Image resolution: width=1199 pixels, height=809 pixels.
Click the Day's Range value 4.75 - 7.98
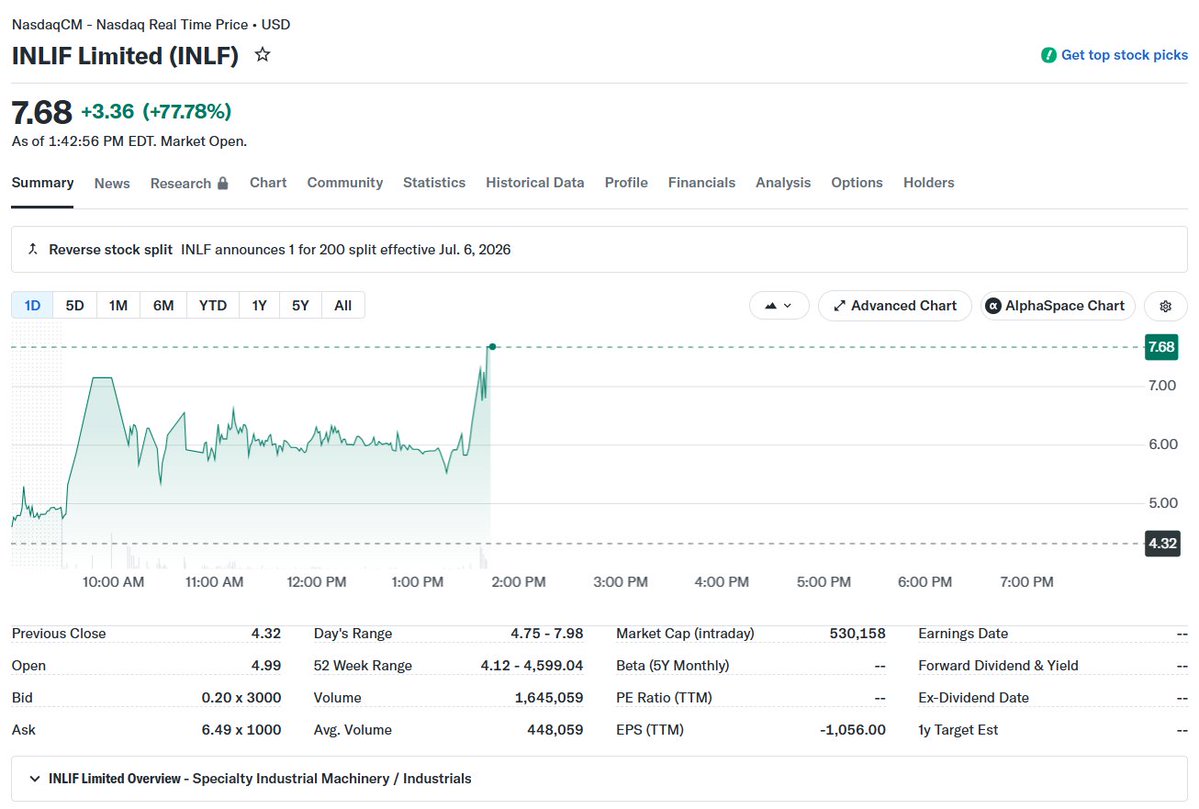tap(547, 633)
